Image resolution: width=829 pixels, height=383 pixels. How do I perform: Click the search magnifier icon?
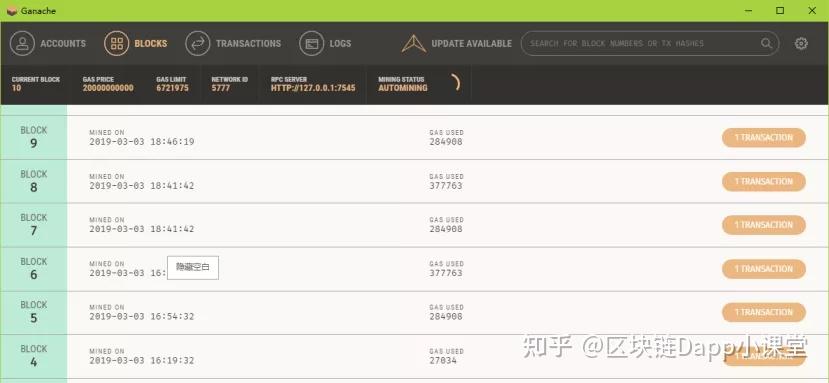766,43
